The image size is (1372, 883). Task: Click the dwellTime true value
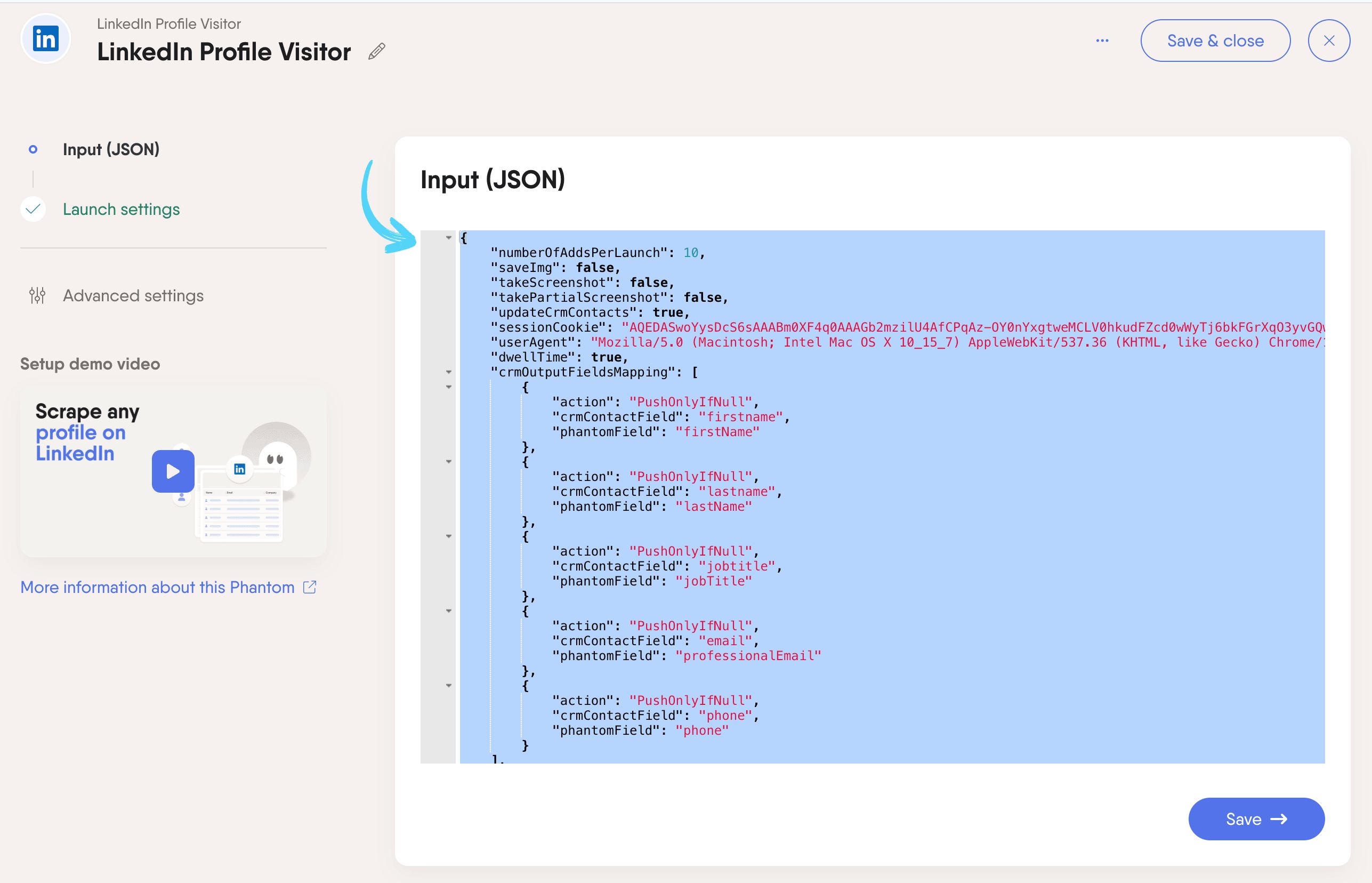(607, 357)
